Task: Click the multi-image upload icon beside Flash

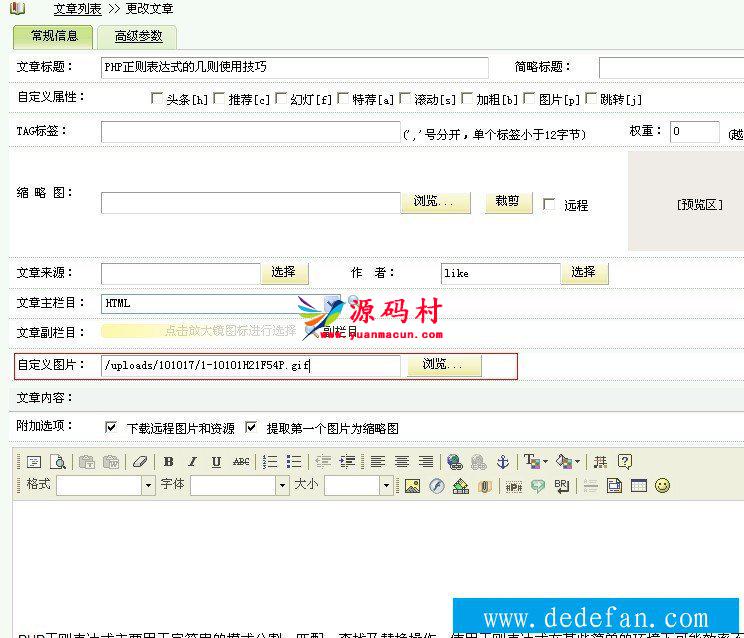Action: click(x=461, y=486)
